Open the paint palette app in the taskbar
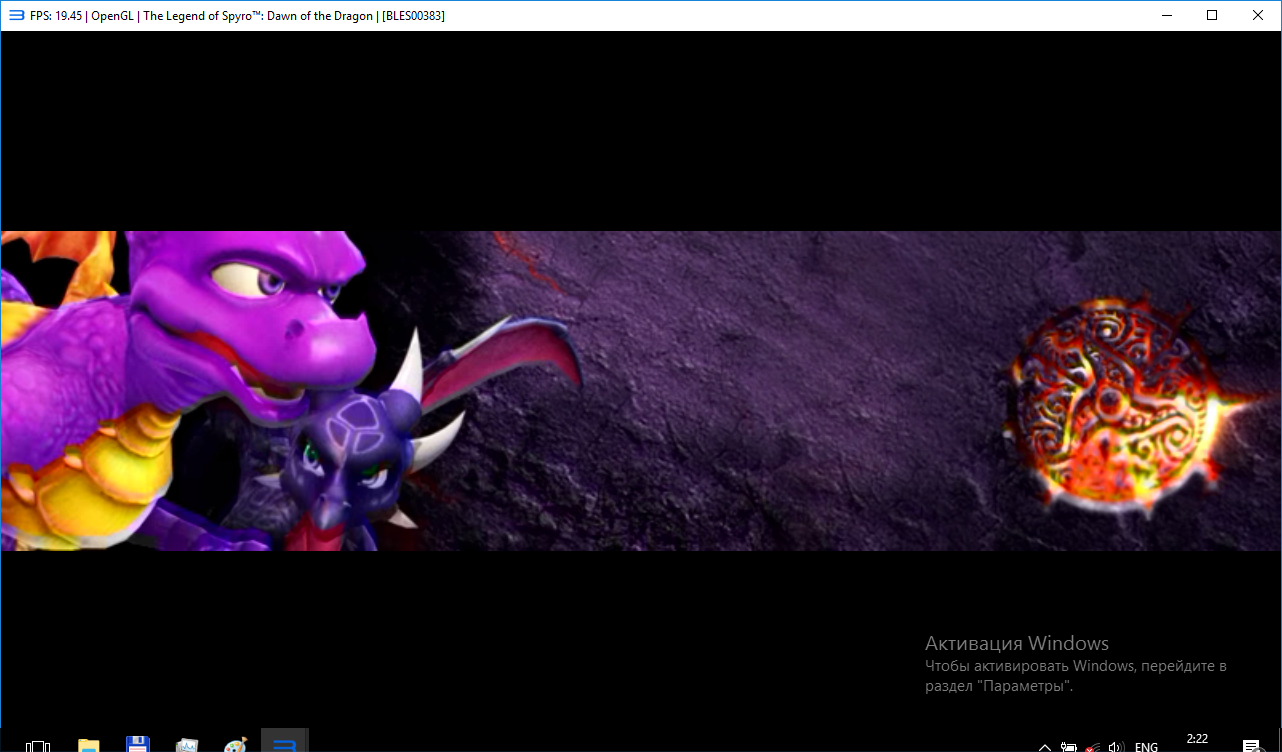Viewport: 1282px width, 752px height. tap(236, 745)
